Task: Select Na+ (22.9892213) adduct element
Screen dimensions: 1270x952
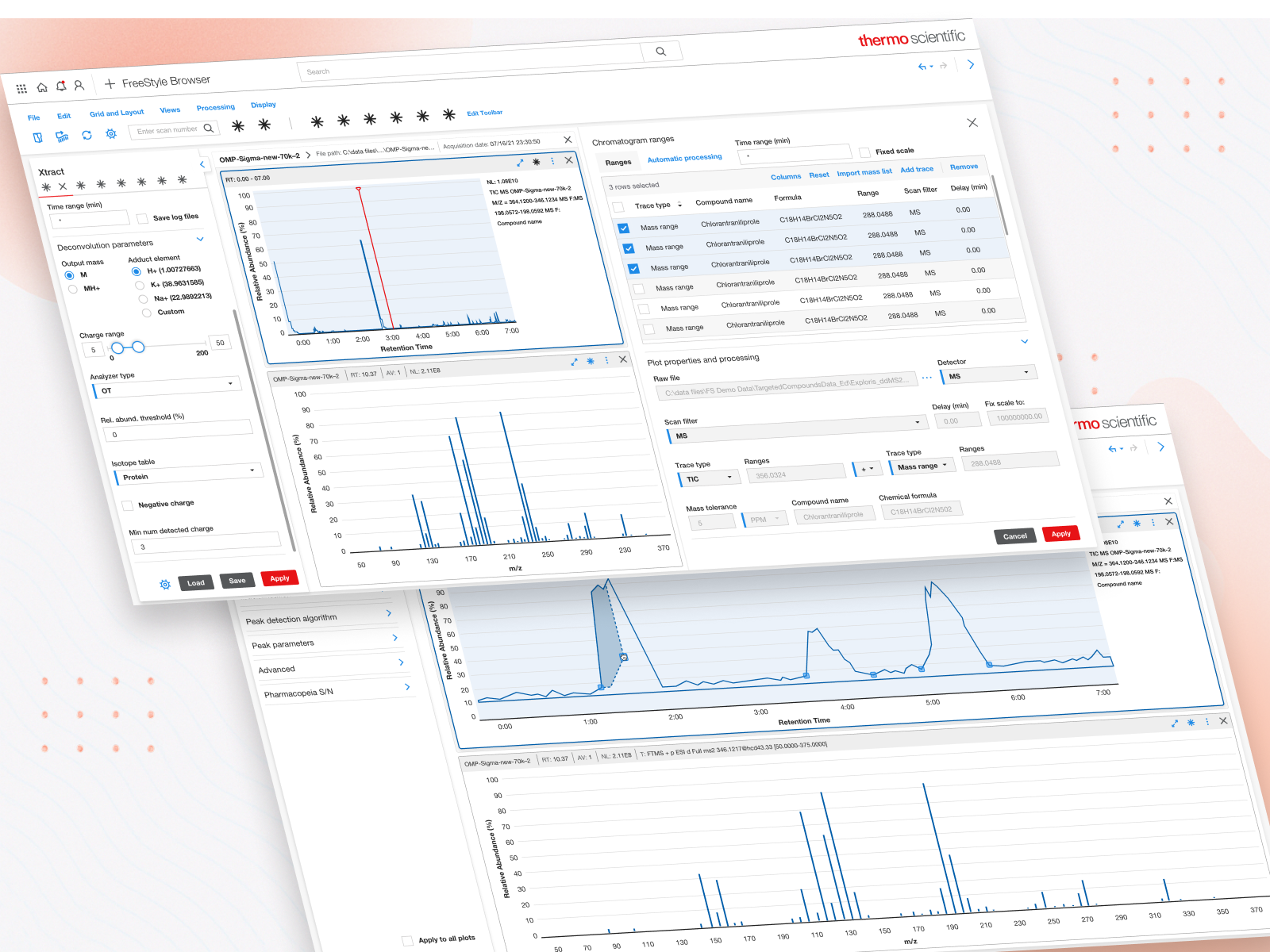Action: pos(143,299)
